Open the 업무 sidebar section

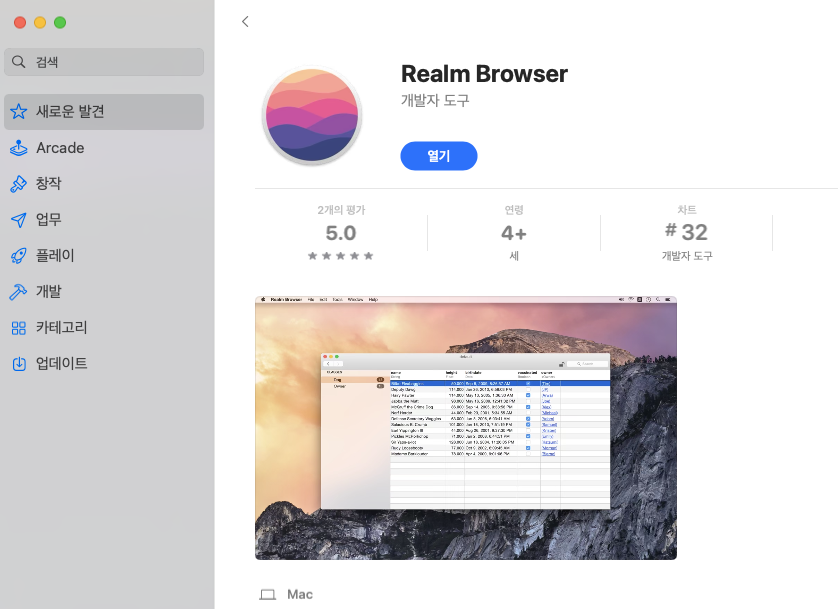pyautogui.click(x=104, y=220)
